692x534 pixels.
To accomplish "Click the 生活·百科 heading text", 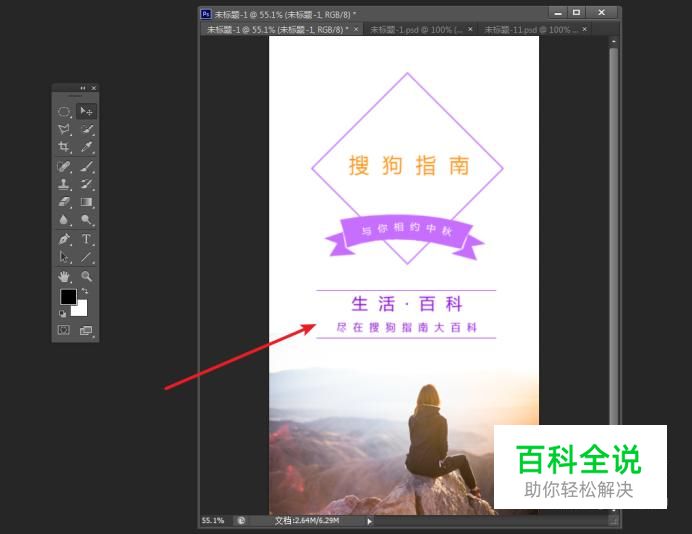I will point(406,304).
